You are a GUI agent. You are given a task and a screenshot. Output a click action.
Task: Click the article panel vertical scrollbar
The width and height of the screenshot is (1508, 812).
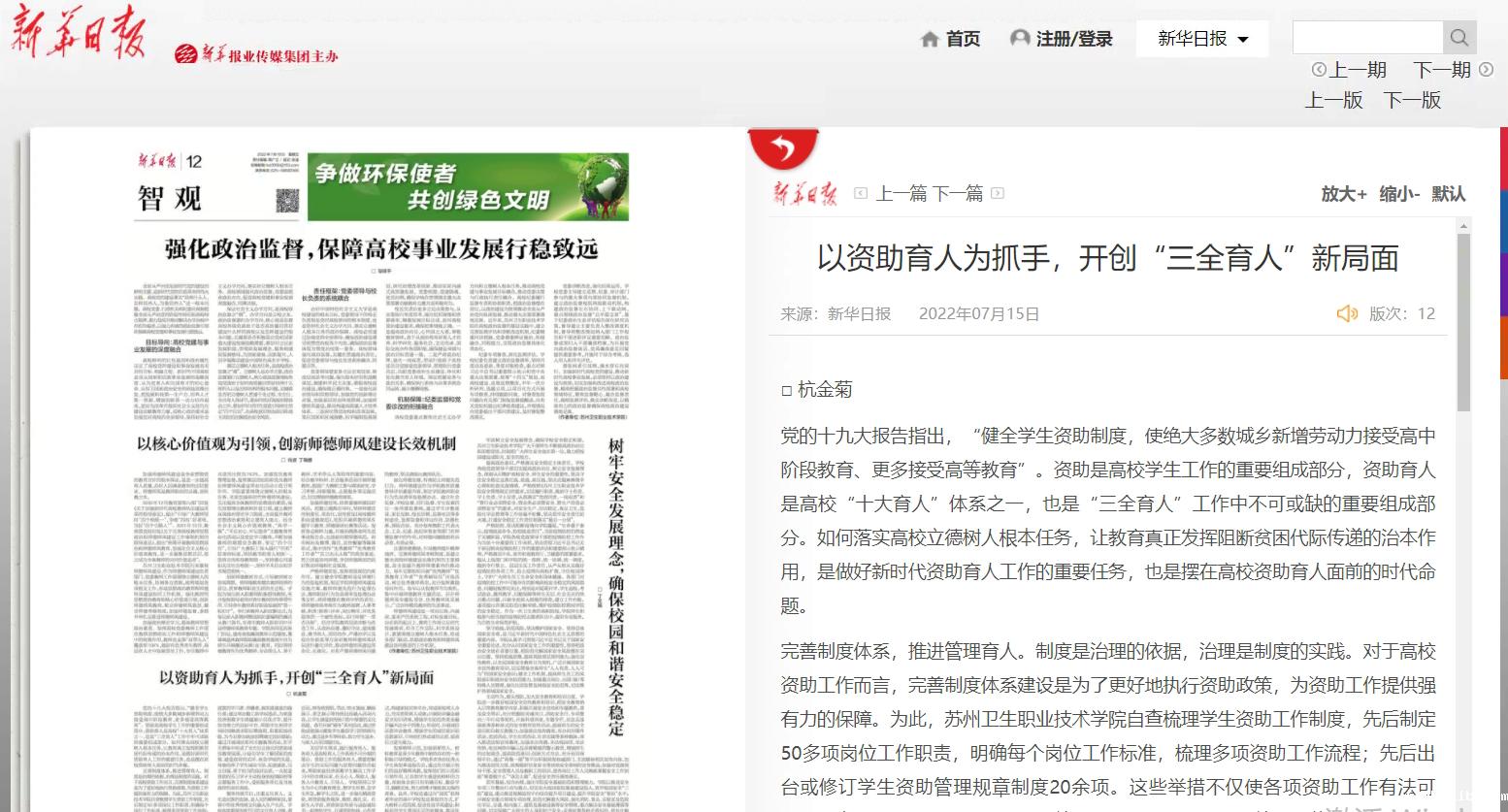(x=1464, y=320)
